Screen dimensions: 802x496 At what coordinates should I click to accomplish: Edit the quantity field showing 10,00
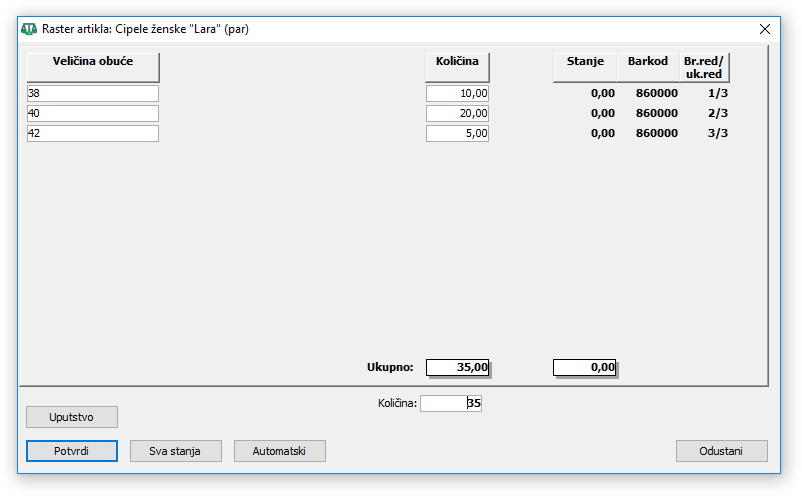457,93
